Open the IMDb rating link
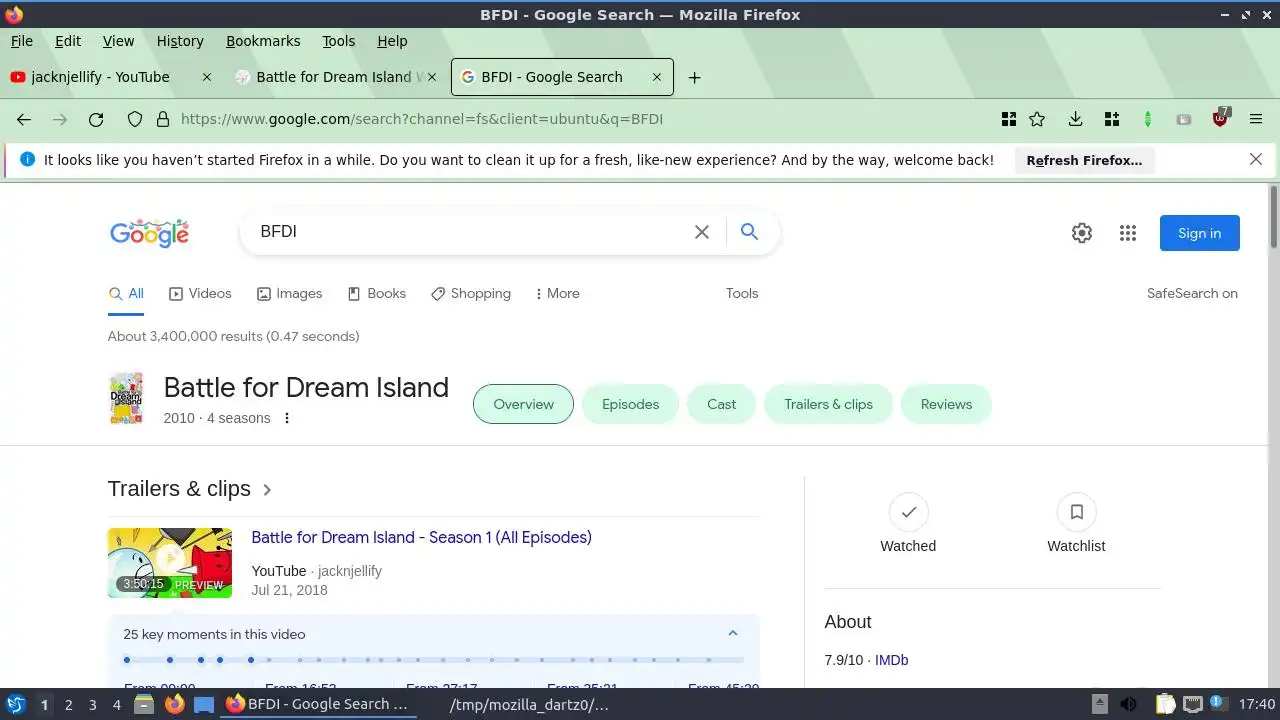This screenshot has width=1280, height=720. 891,660
